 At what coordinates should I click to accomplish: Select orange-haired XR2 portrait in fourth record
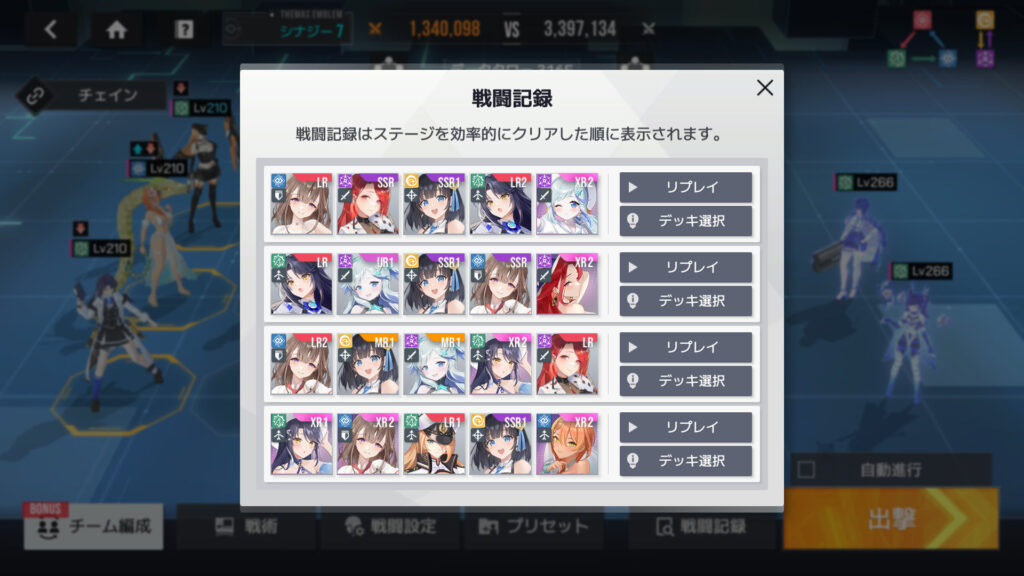[567, 443]
